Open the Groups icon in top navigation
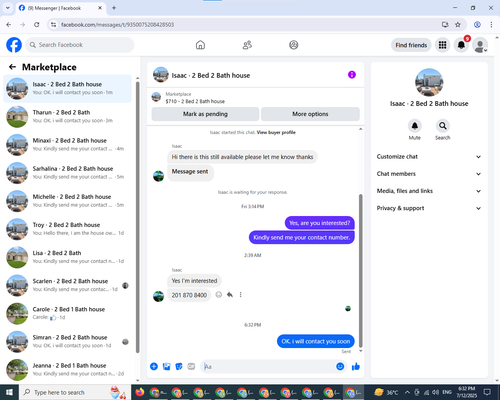This screenshot has width=500, height=400. pyautogui.click(x=294, y=45)
